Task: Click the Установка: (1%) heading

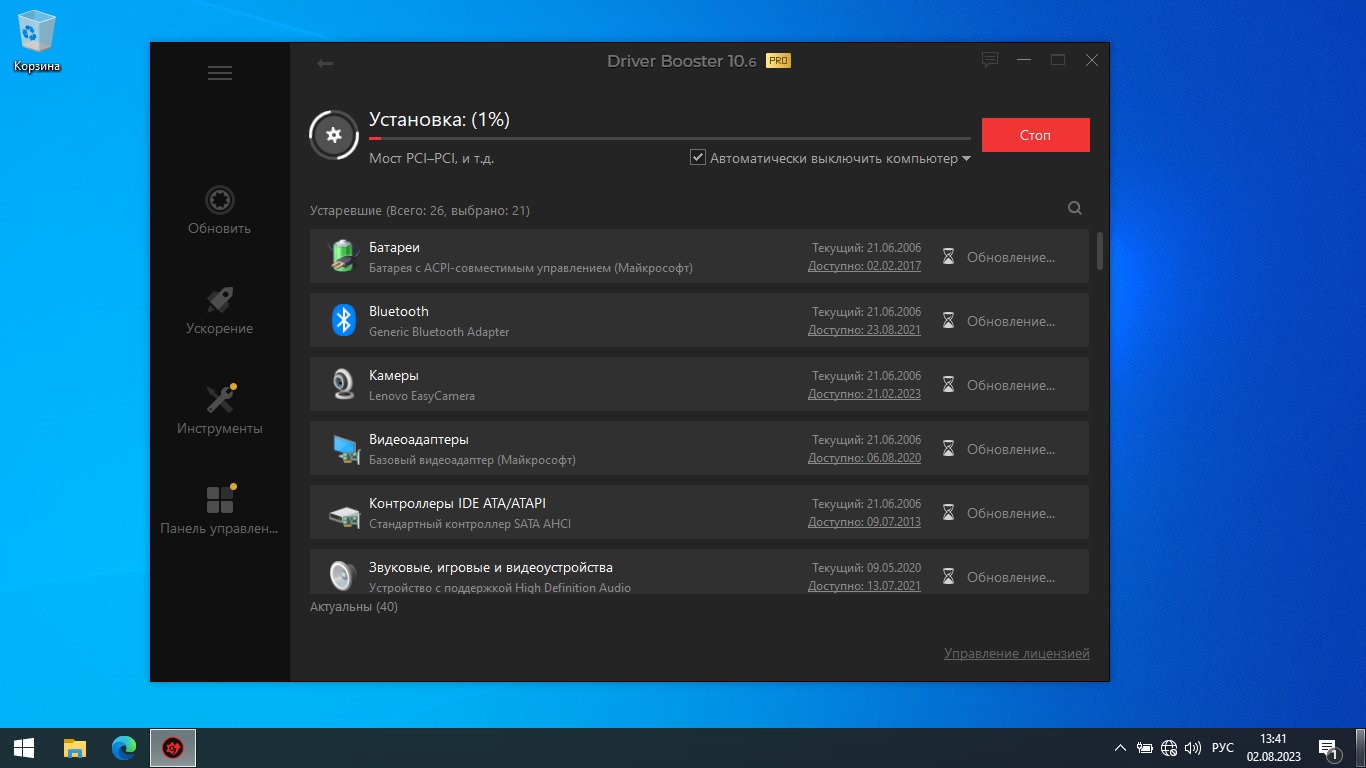Action: 439,120
